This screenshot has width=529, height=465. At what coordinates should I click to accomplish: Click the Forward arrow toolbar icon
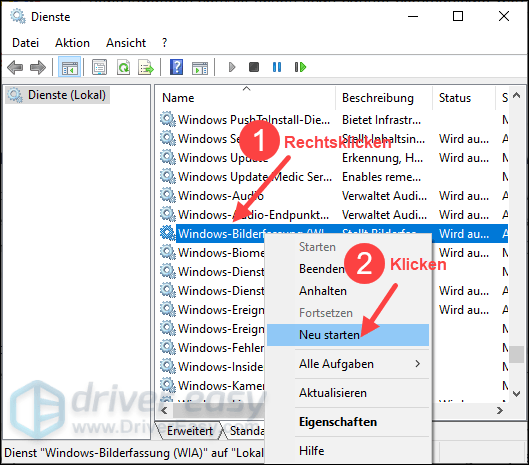click(x=38, y=67)
